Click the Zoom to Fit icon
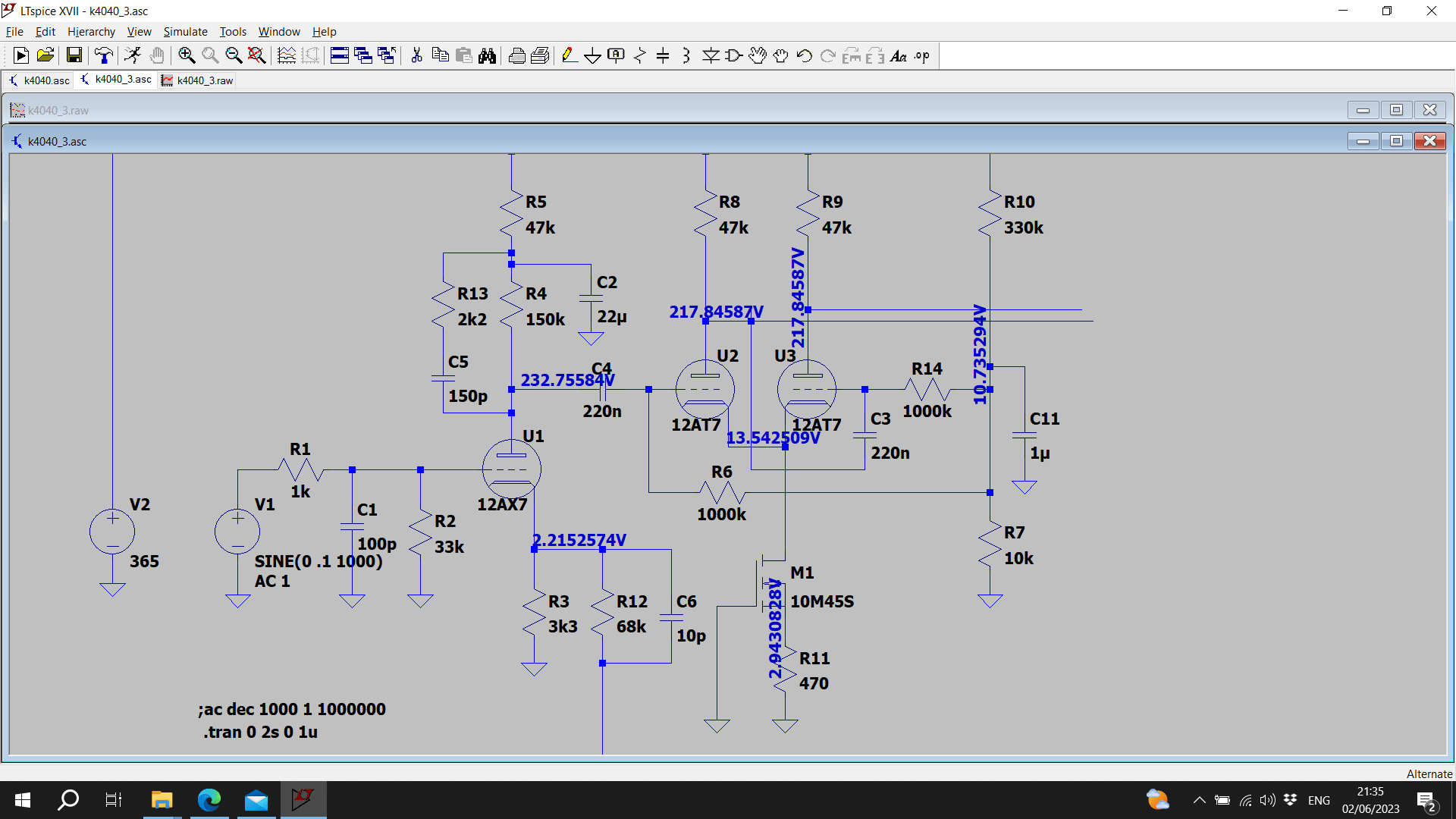Screen dimensions: 1456x819 (x=257, y=55)
